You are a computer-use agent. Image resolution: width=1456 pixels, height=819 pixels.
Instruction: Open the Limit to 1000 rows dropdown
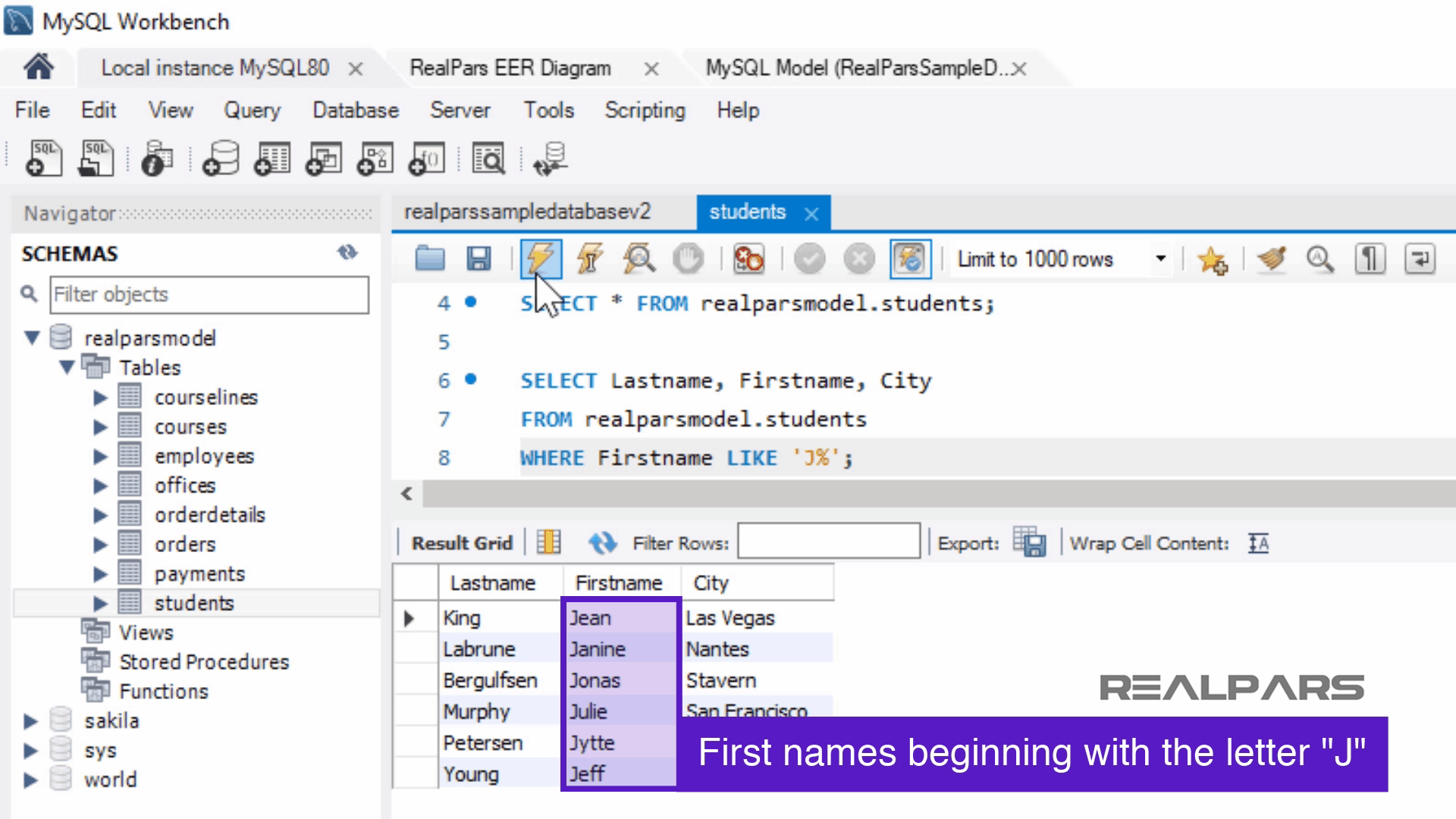(1160, 259)
